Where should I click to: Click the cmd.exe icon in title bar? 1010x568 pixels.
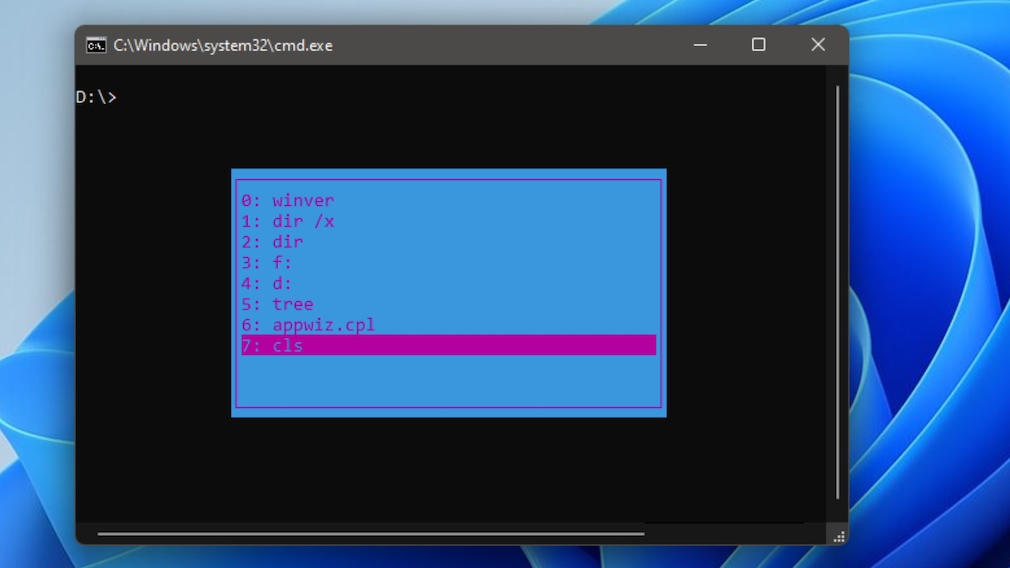[96, 45]
